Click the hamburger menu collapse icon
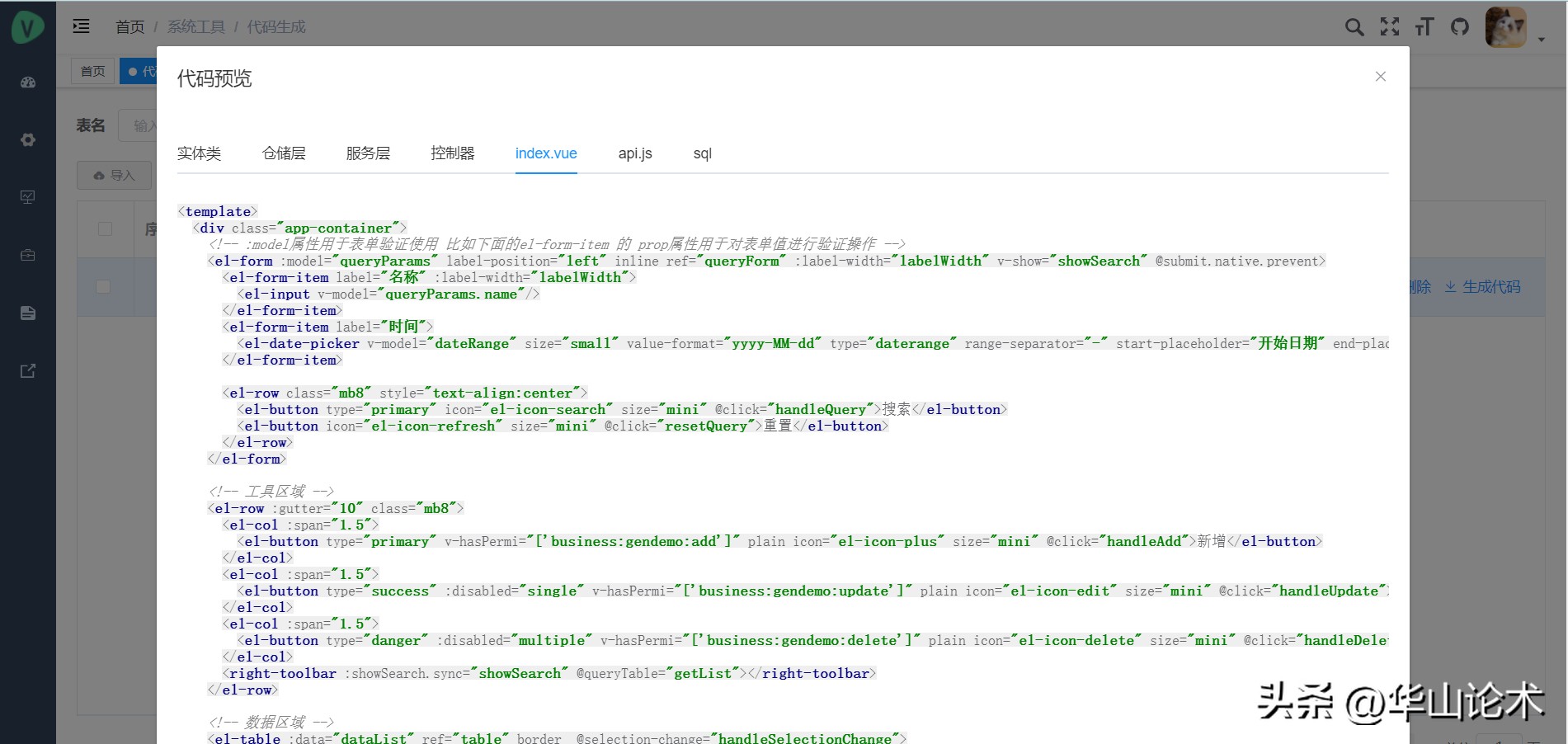1568x744 pixels. coord(81,26)
